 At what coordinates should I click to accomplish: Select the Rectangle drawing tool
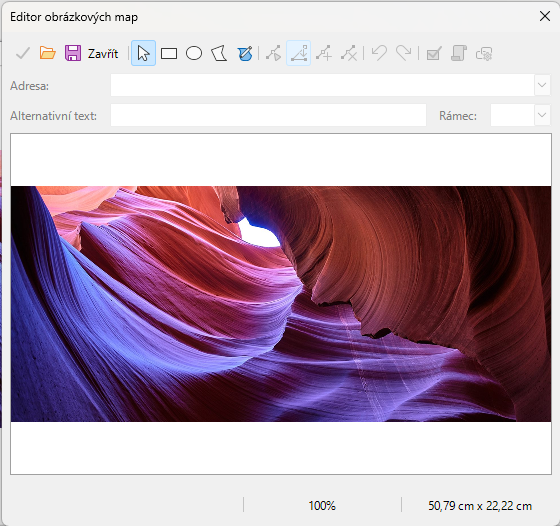click(169, 54)
